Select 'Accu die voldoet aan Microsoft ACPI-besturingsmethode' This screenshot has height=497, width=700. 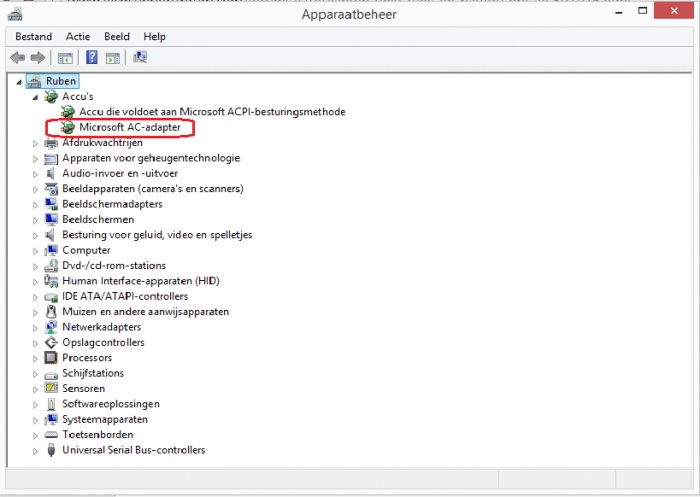click(x=212, y=112)
